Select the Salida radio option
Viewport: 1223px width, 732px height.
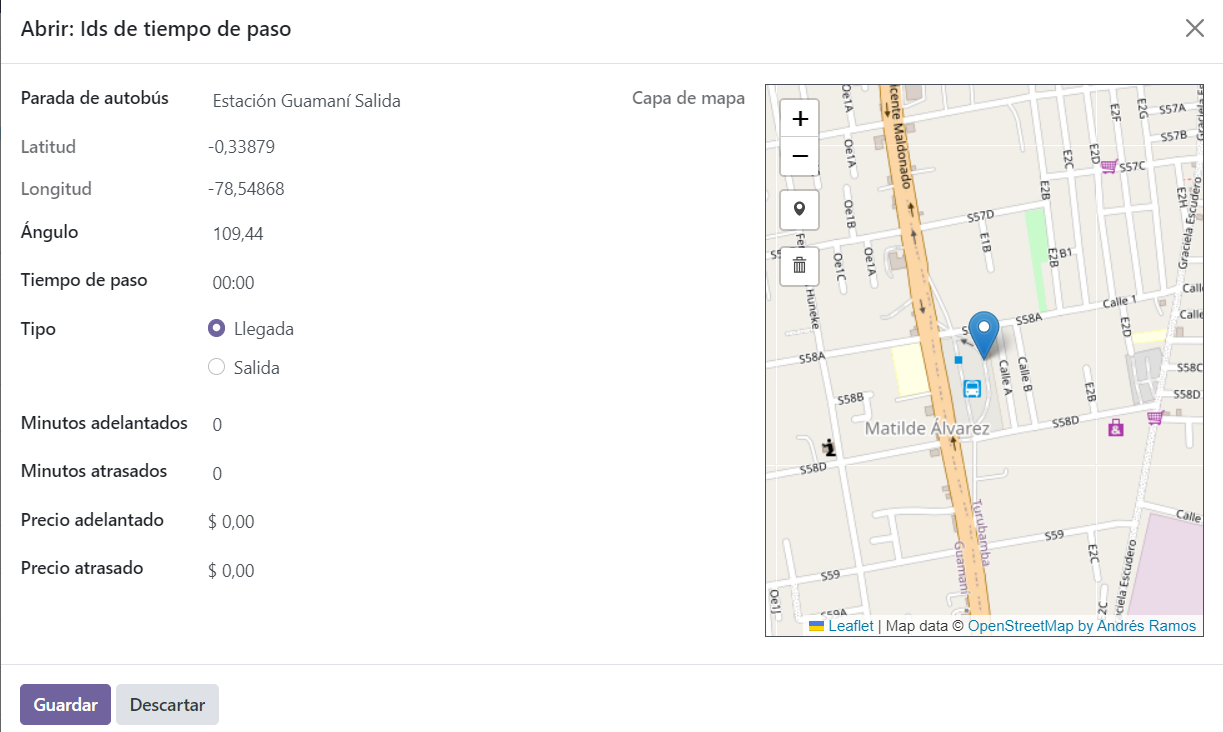tap(216, 367)
